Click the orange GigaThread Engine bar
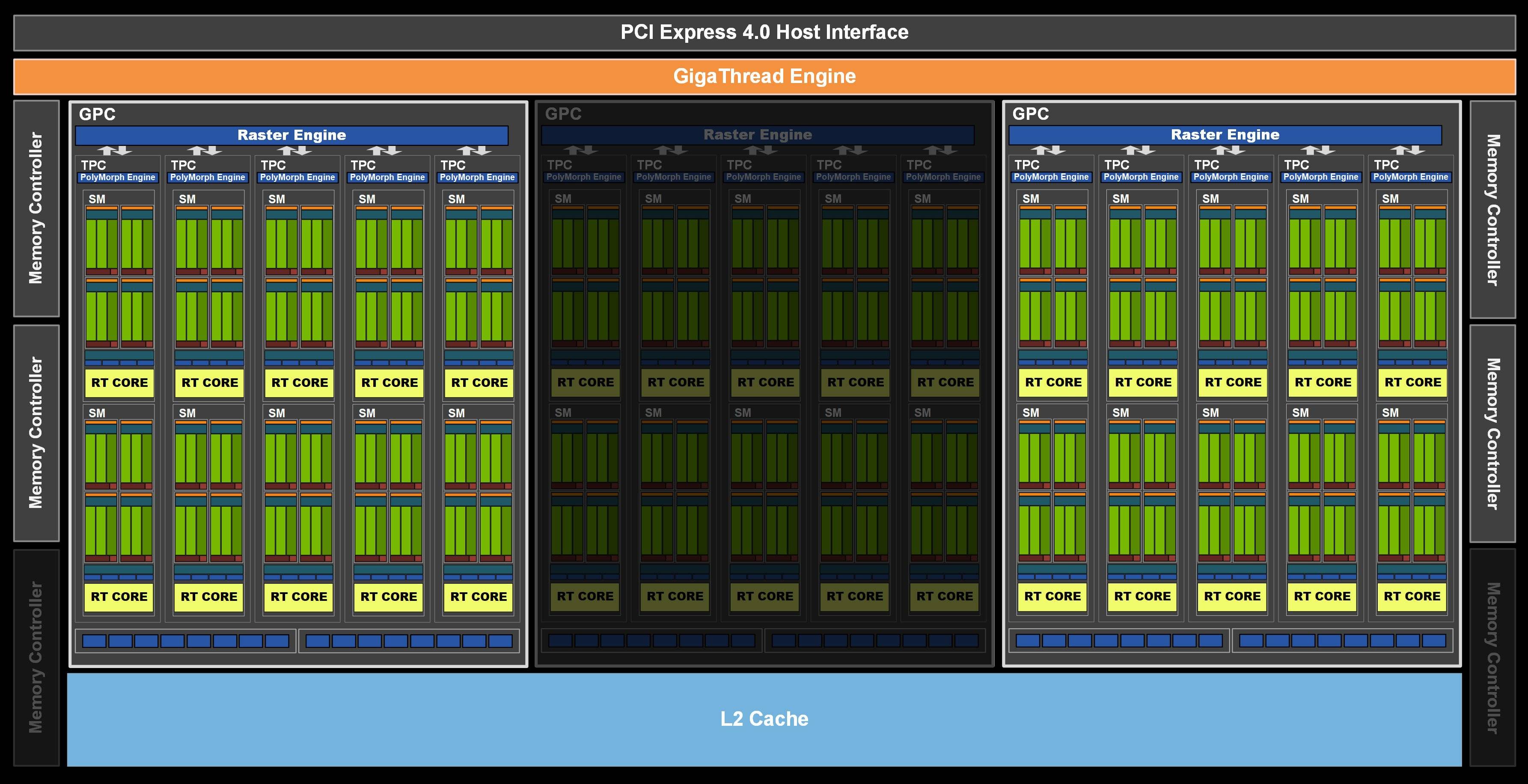This screenshot has width=1528, height=784. tap(764, 77)
